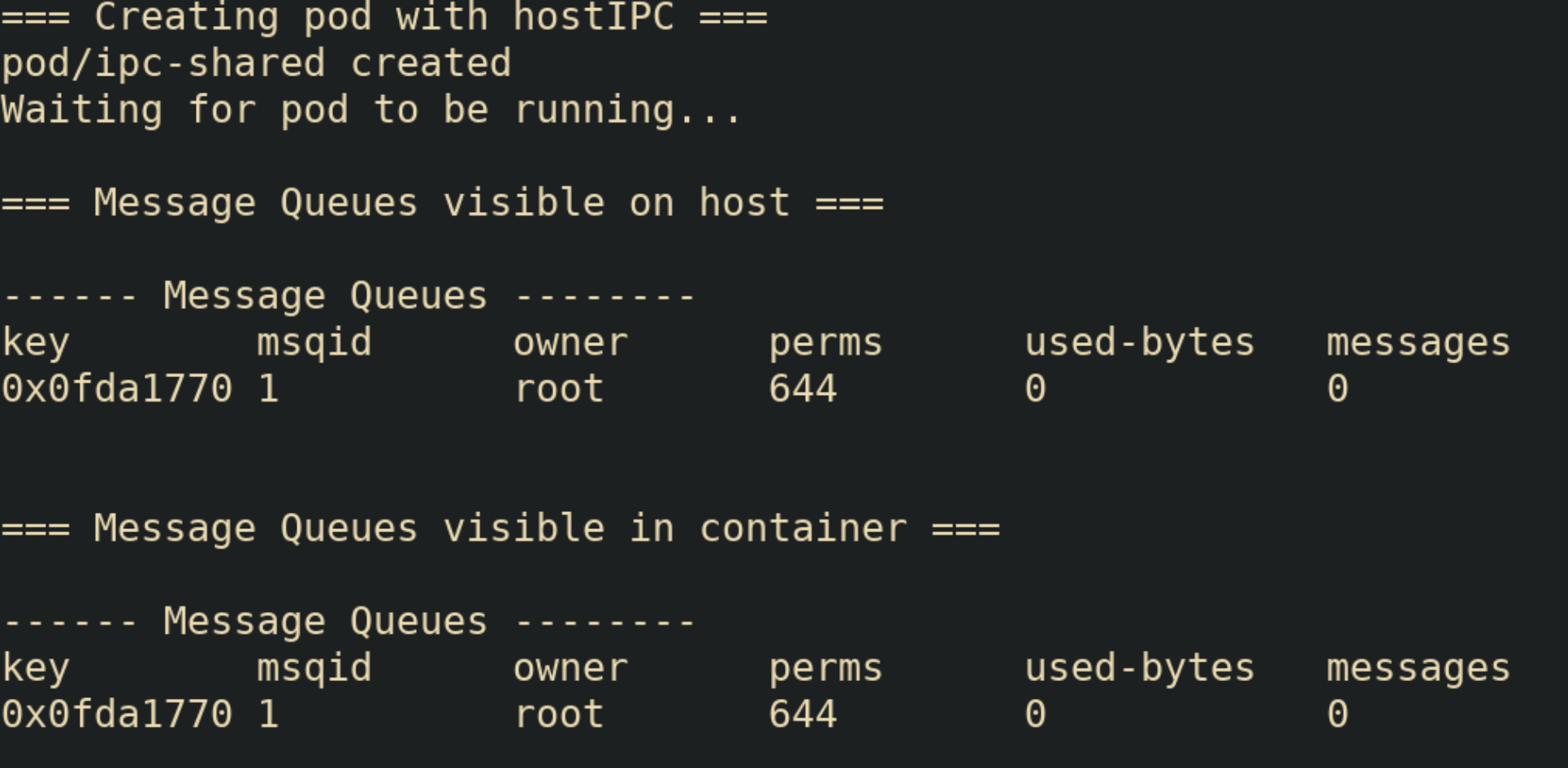Image resolution: width=1568 pixels, height=768 pixels.
Task: Click the key 0x0fda1770 in host section
Action: click(x=117, y=388)
